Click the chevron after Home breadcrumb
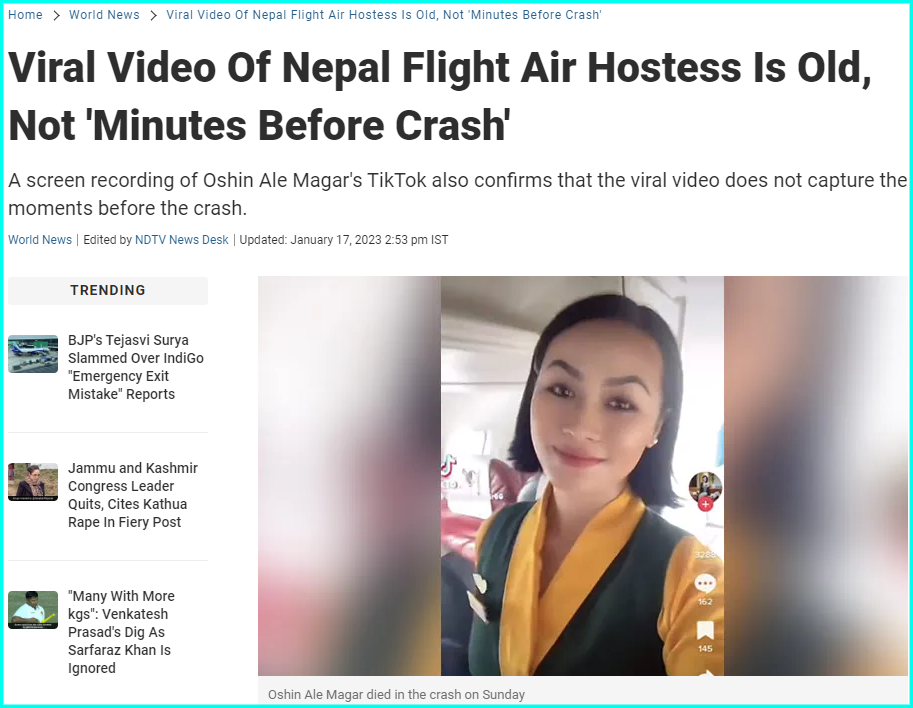 tap(56, 16)
